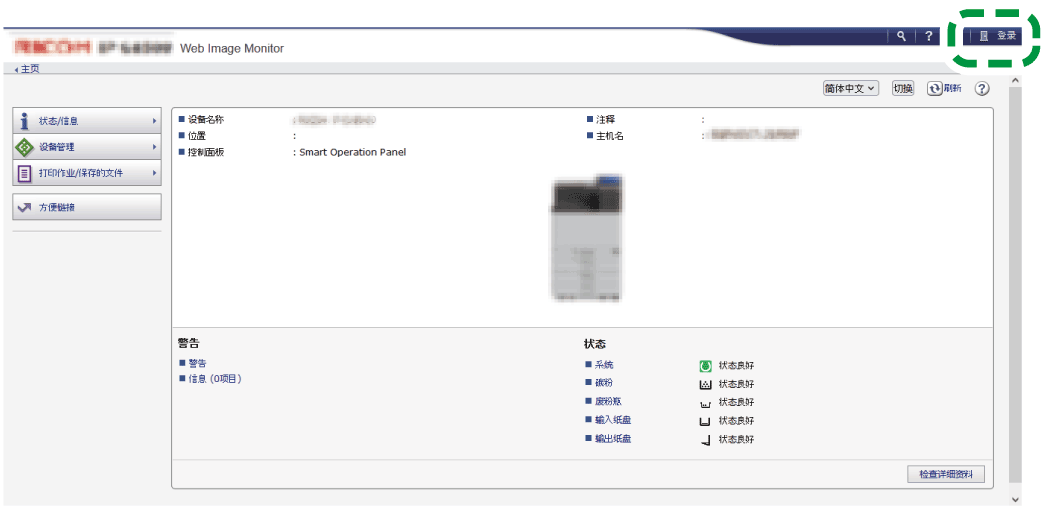This screenshot has height=512, width=1051.
Task: Click the round help icon beside 刷新
Action: (982, 89)
